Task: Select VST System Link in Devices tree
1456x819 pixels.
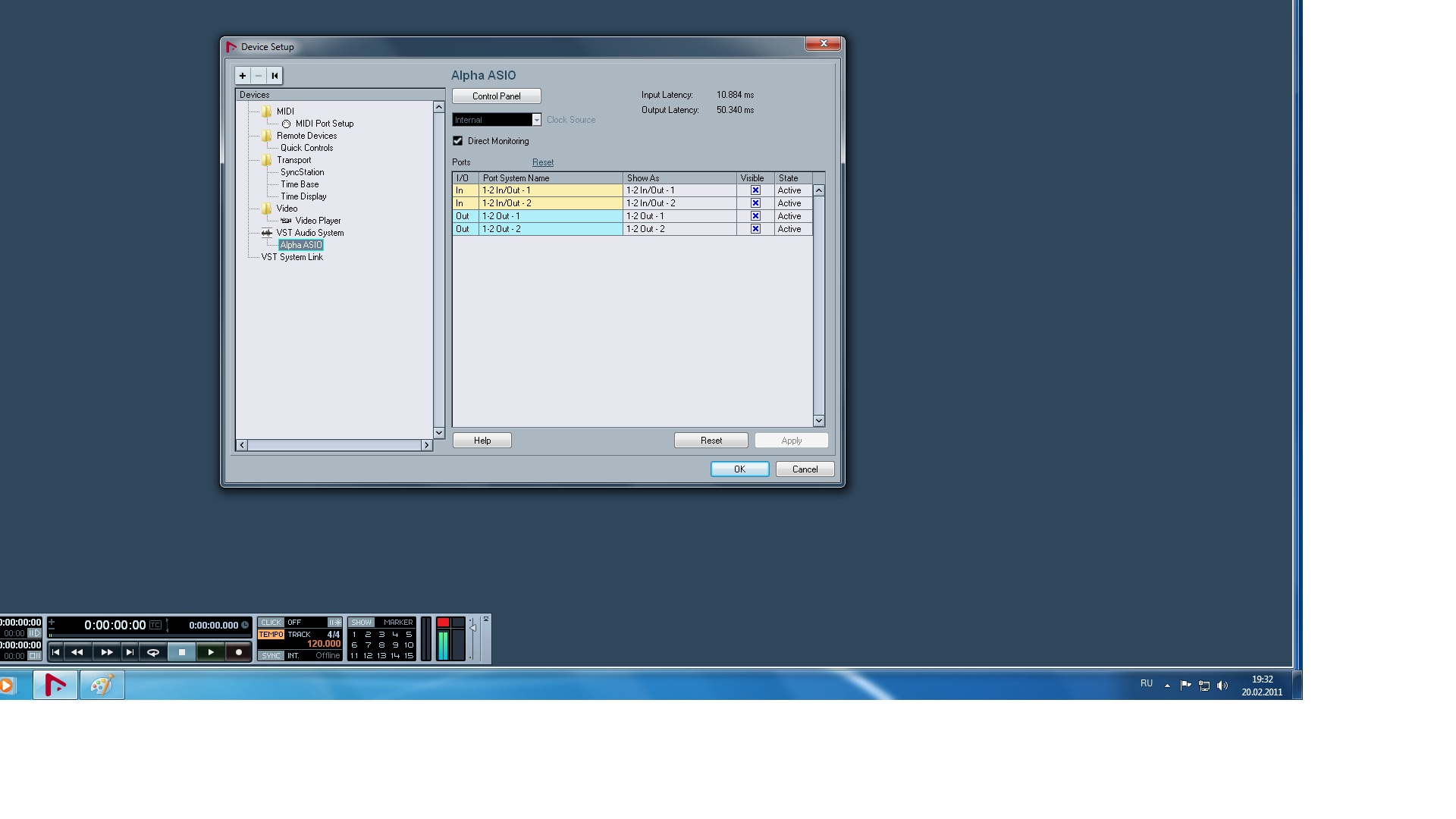Action: tap(292, 257)
